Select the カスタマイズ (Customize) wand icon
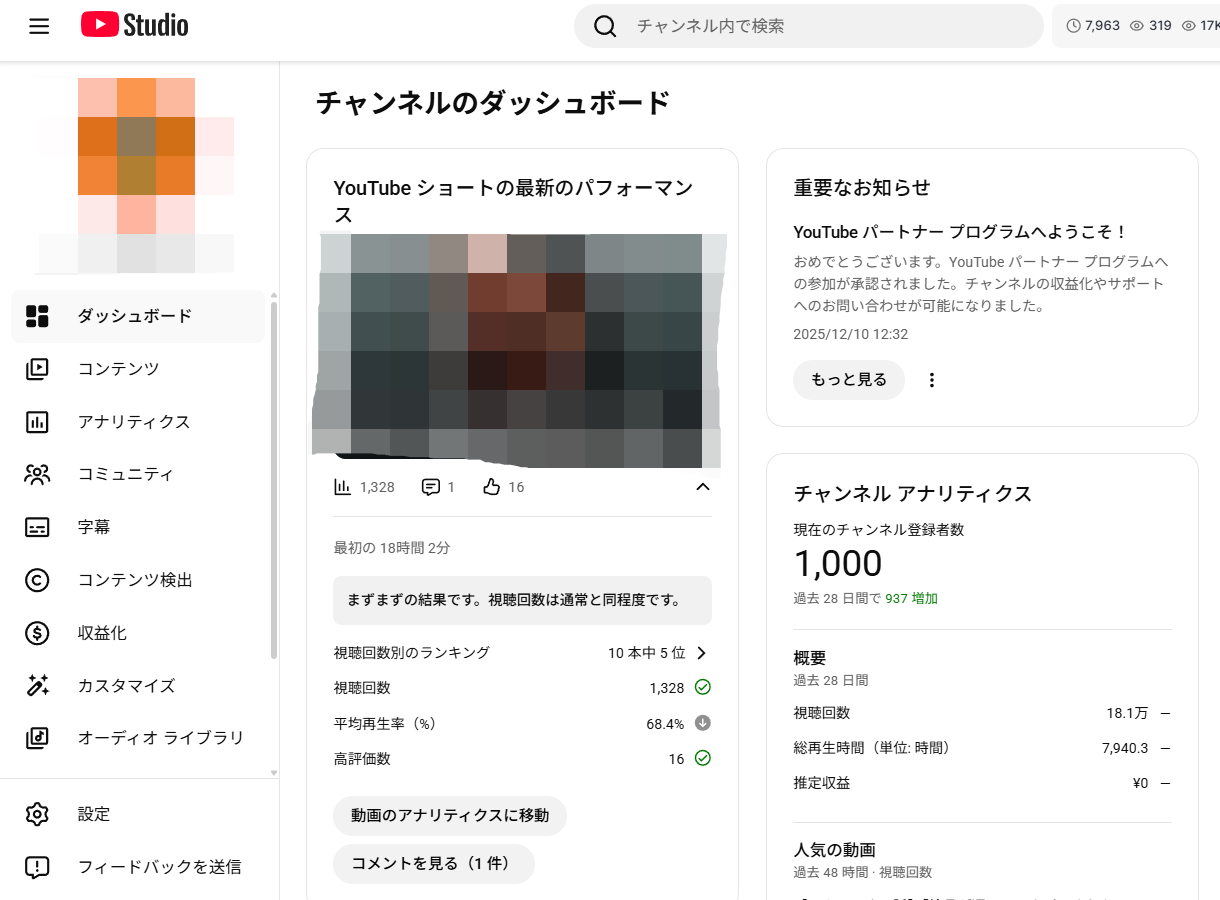Image resolution: width=1220 pixels, height=900 pixels. [37, 685]
